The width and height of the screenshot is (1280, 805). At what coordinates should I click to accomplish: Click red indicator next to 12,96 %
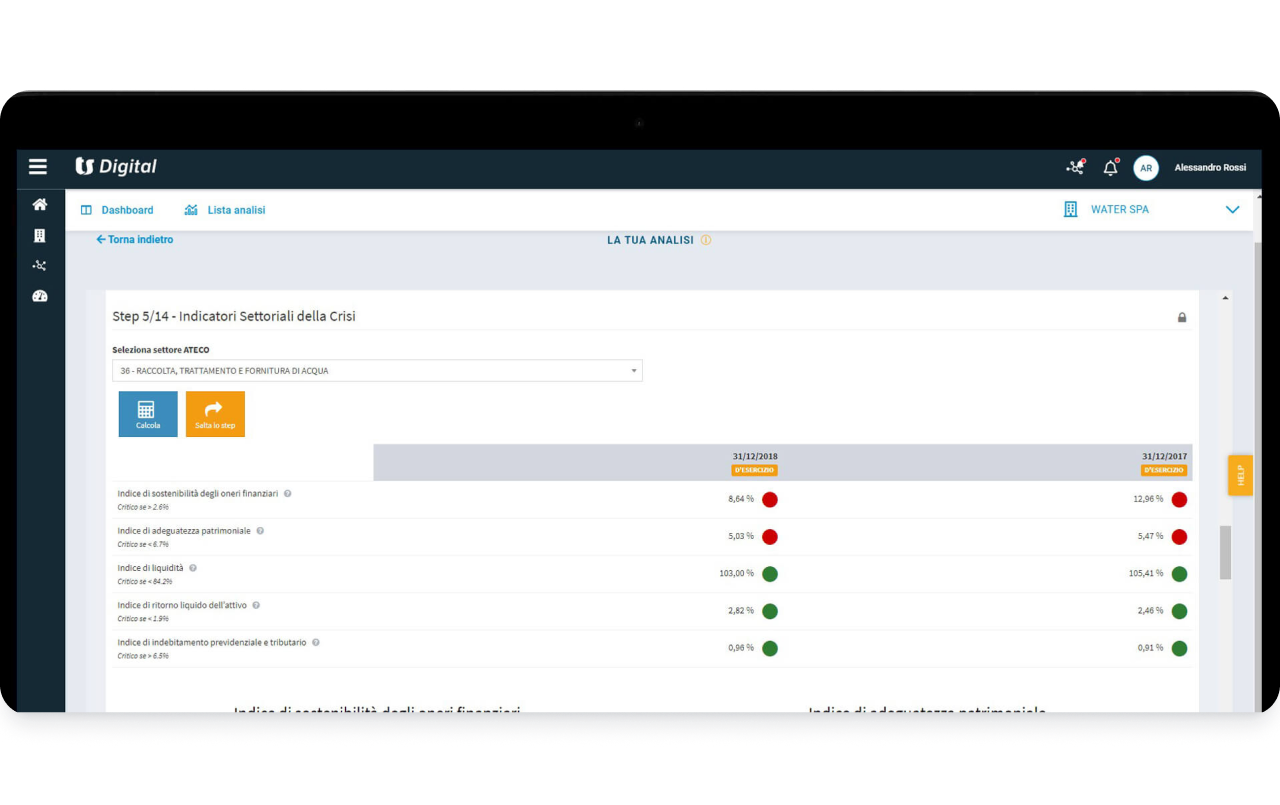pos(1179,499)
